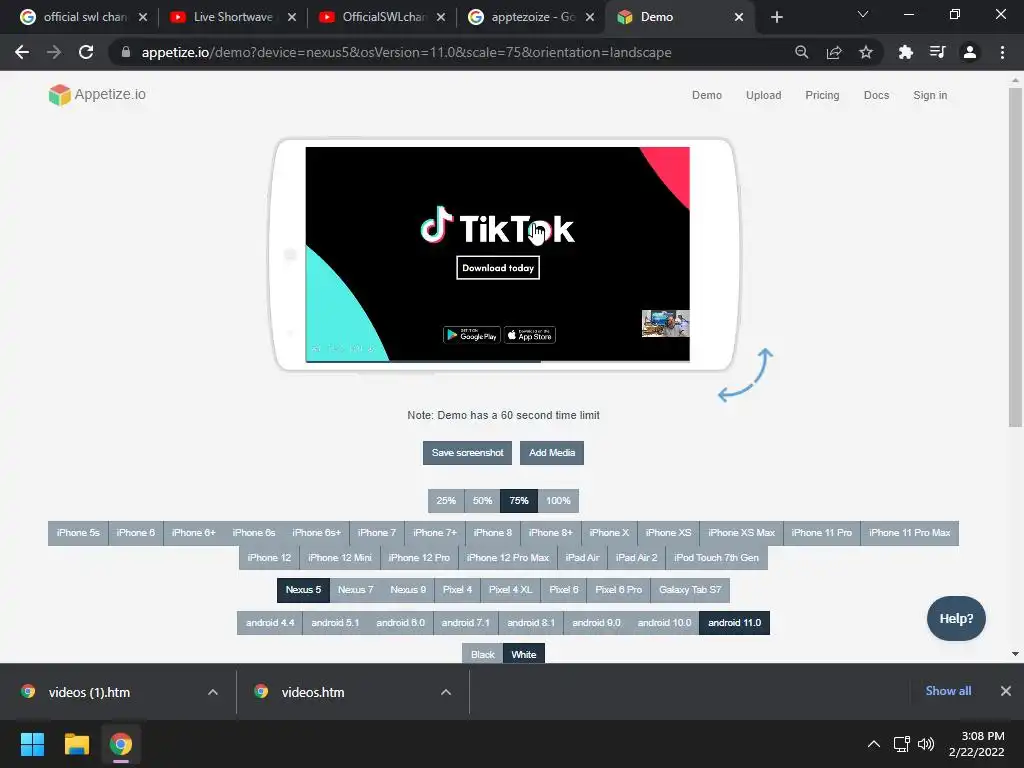Open Demo in site navigation
This screenshot has width=1024, height=768.
pos(707,95)
